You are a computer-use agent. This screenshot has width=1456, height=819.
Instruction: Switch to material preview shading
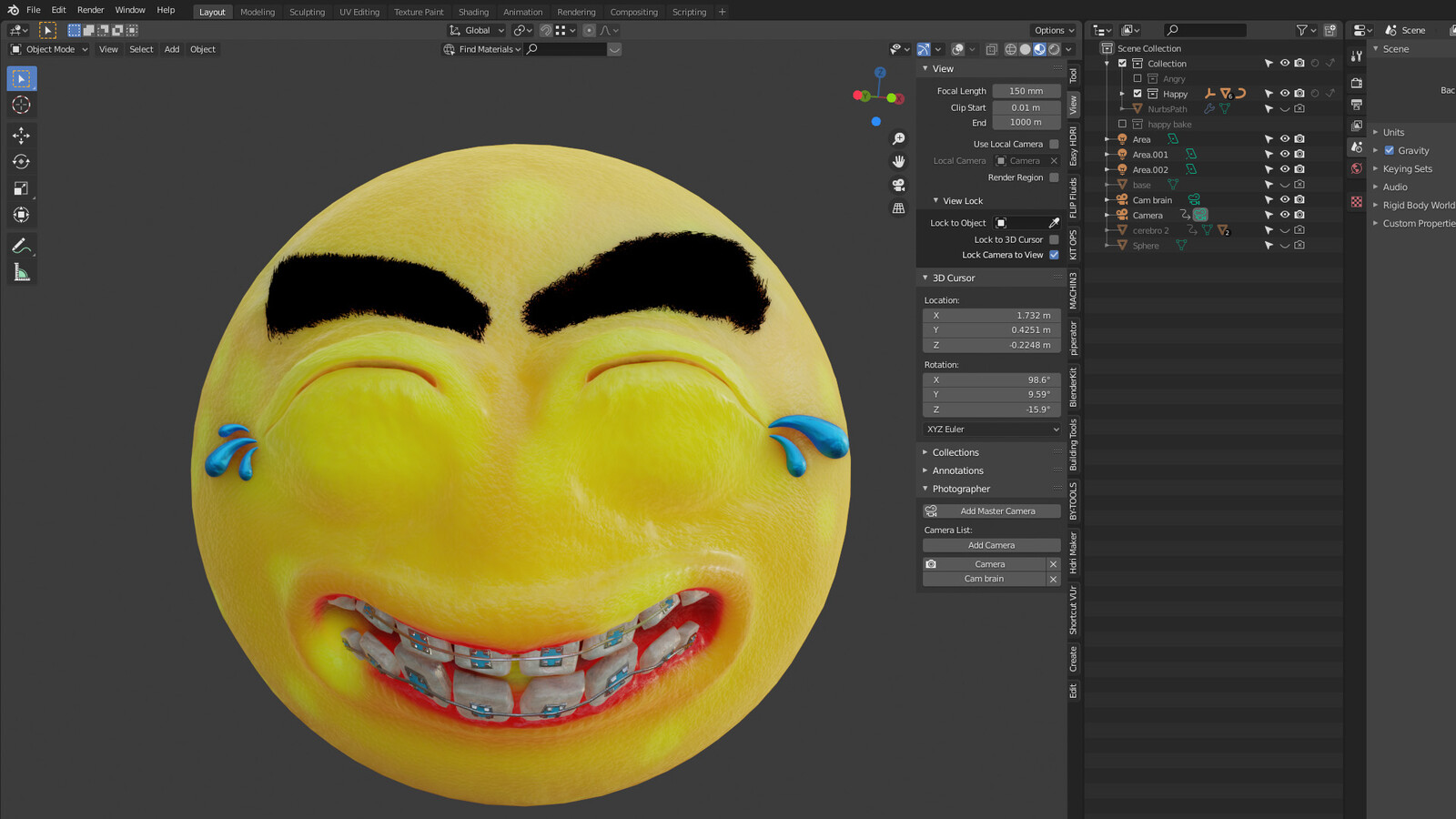click(x=1039, y=49)
